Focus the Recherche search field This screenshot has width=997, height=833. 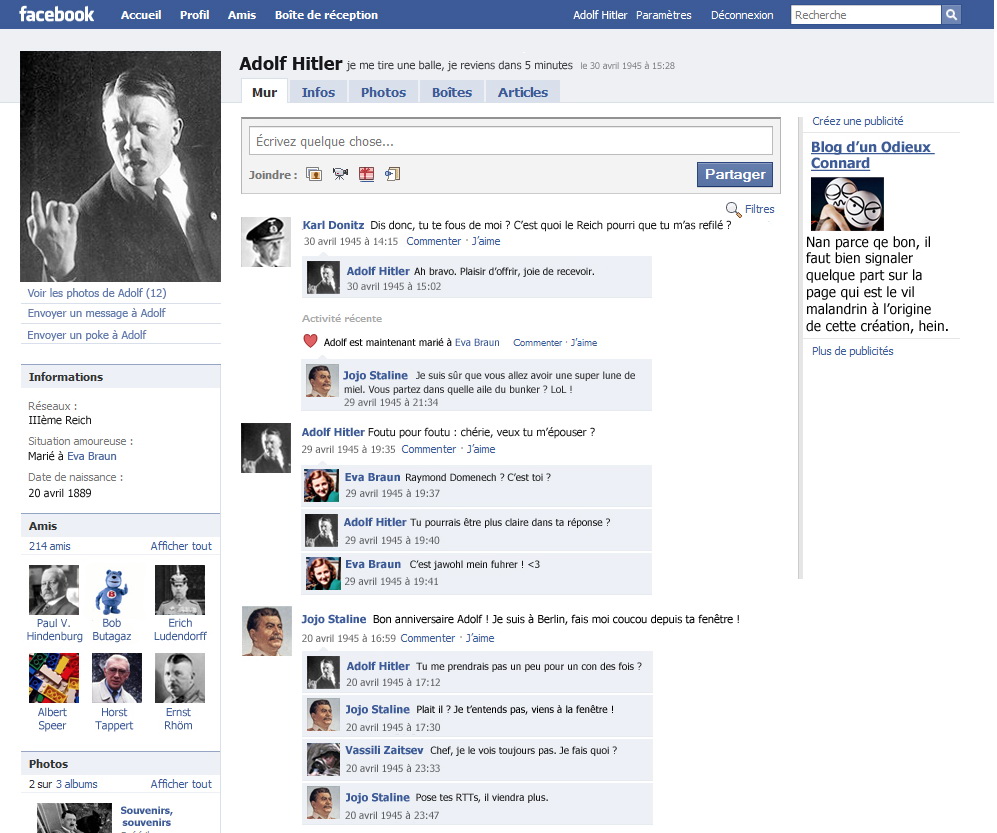coord(865,15)
